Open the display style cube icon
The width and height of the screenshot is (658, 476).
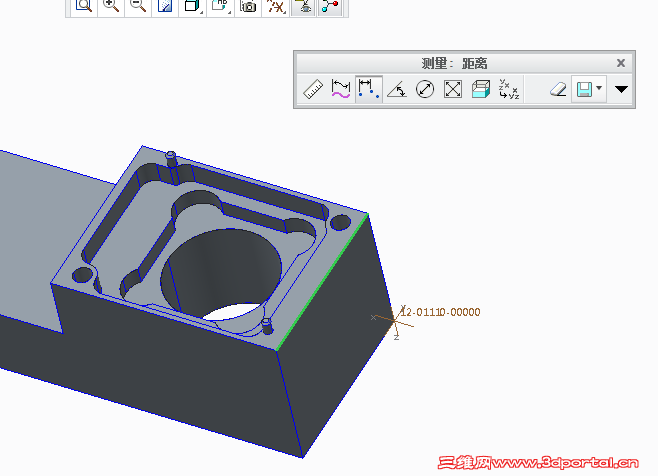192,6
